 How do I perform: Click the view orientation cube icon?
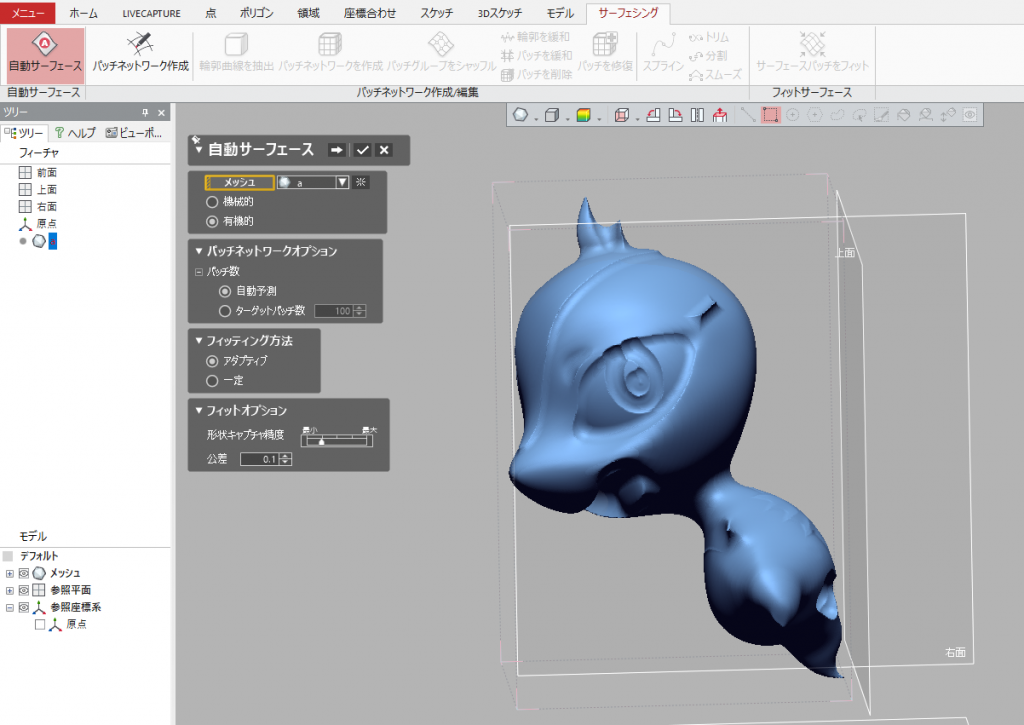pos(622,115)
